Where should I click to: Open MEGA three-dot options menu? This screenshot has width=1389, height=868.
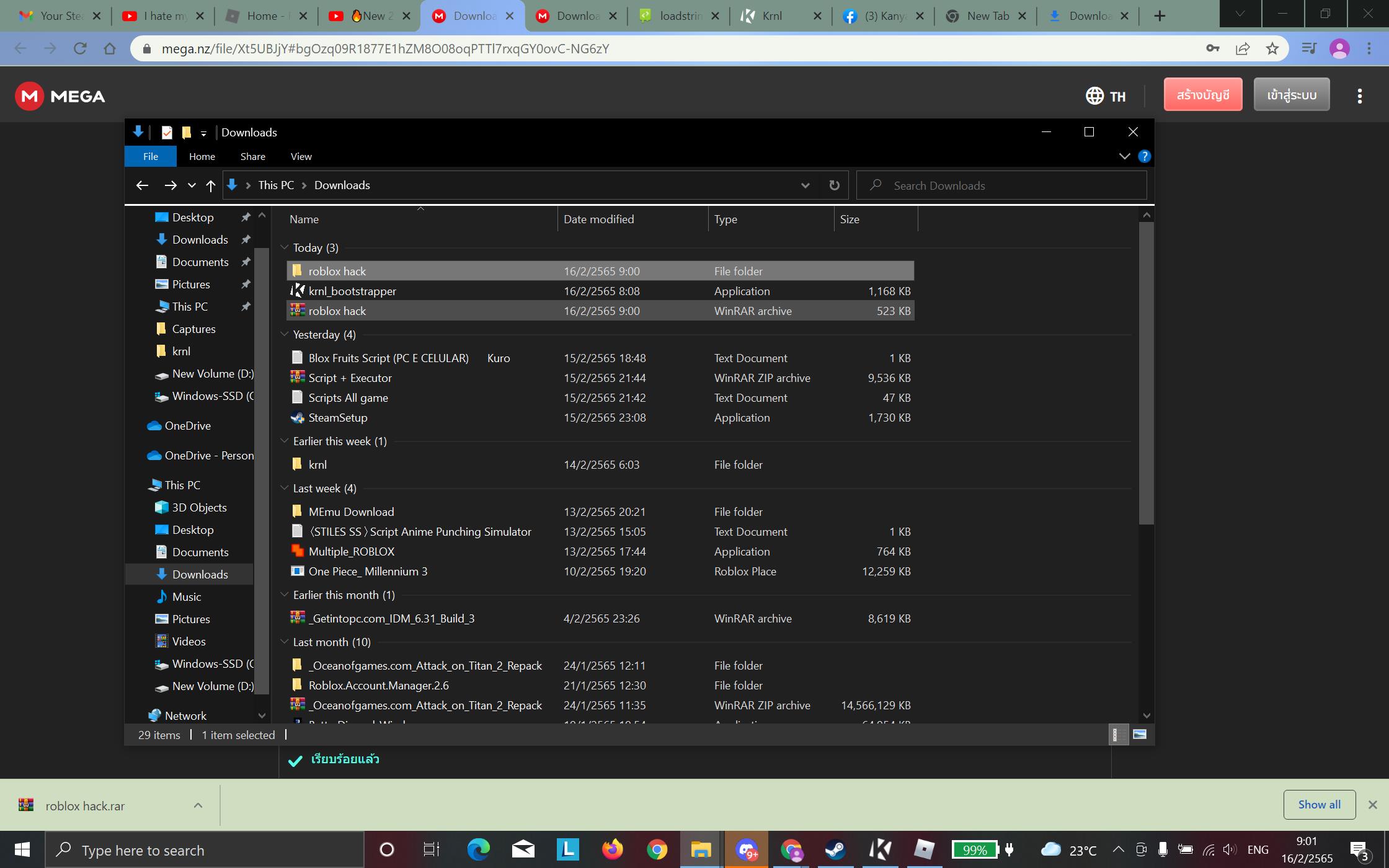pos(1359,95)
